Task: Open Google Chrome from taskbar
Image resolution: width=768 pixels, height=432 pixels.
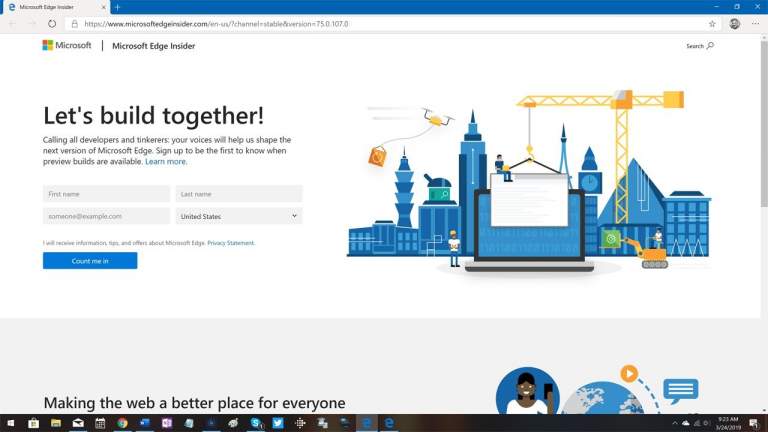Action: pyautogui.click(x=122, y=423)
